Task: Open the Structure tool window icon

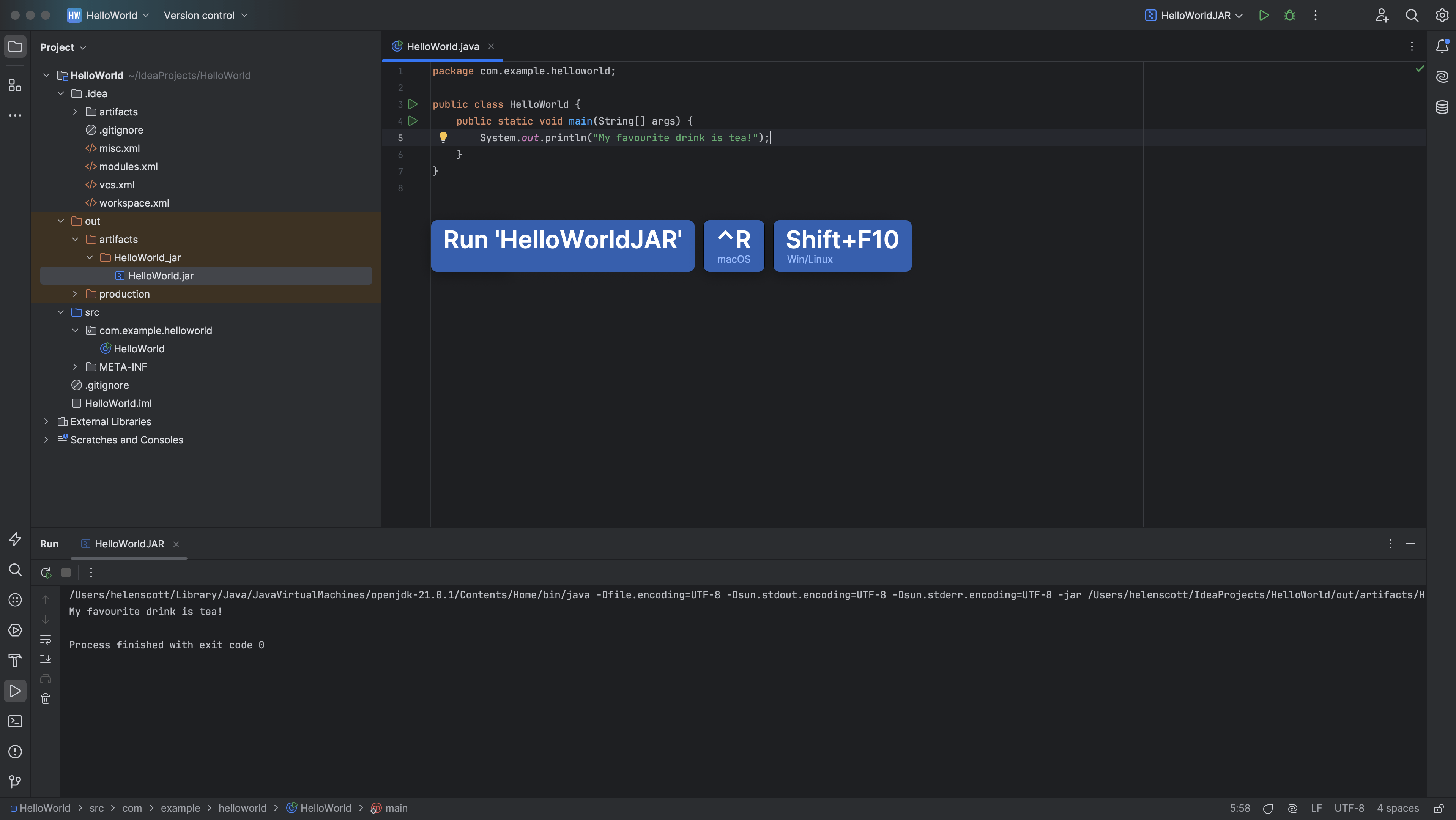Action: pyautogui.click(x=15, y=85)
